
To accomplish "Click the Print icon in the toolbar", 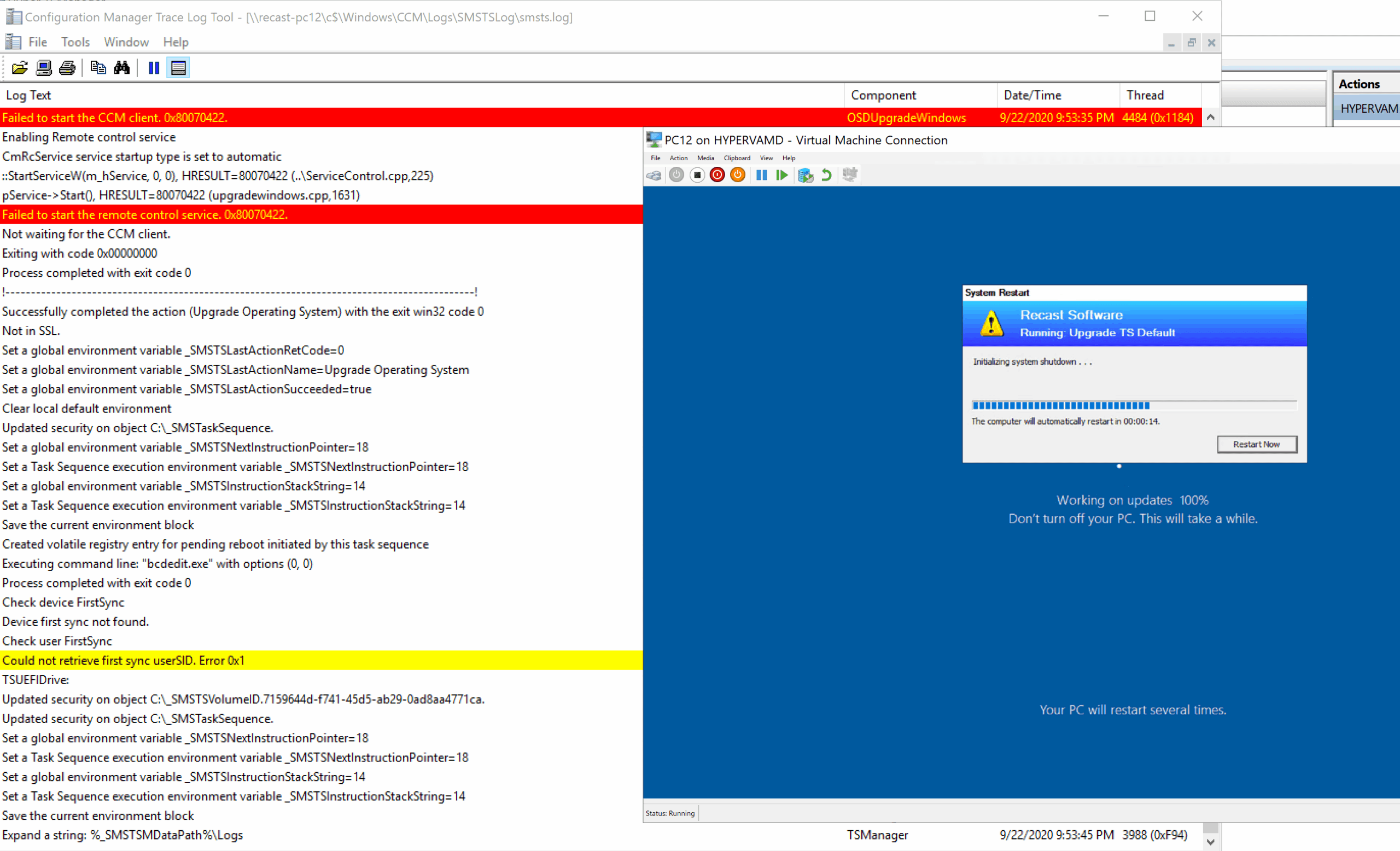I will point(67,68).
